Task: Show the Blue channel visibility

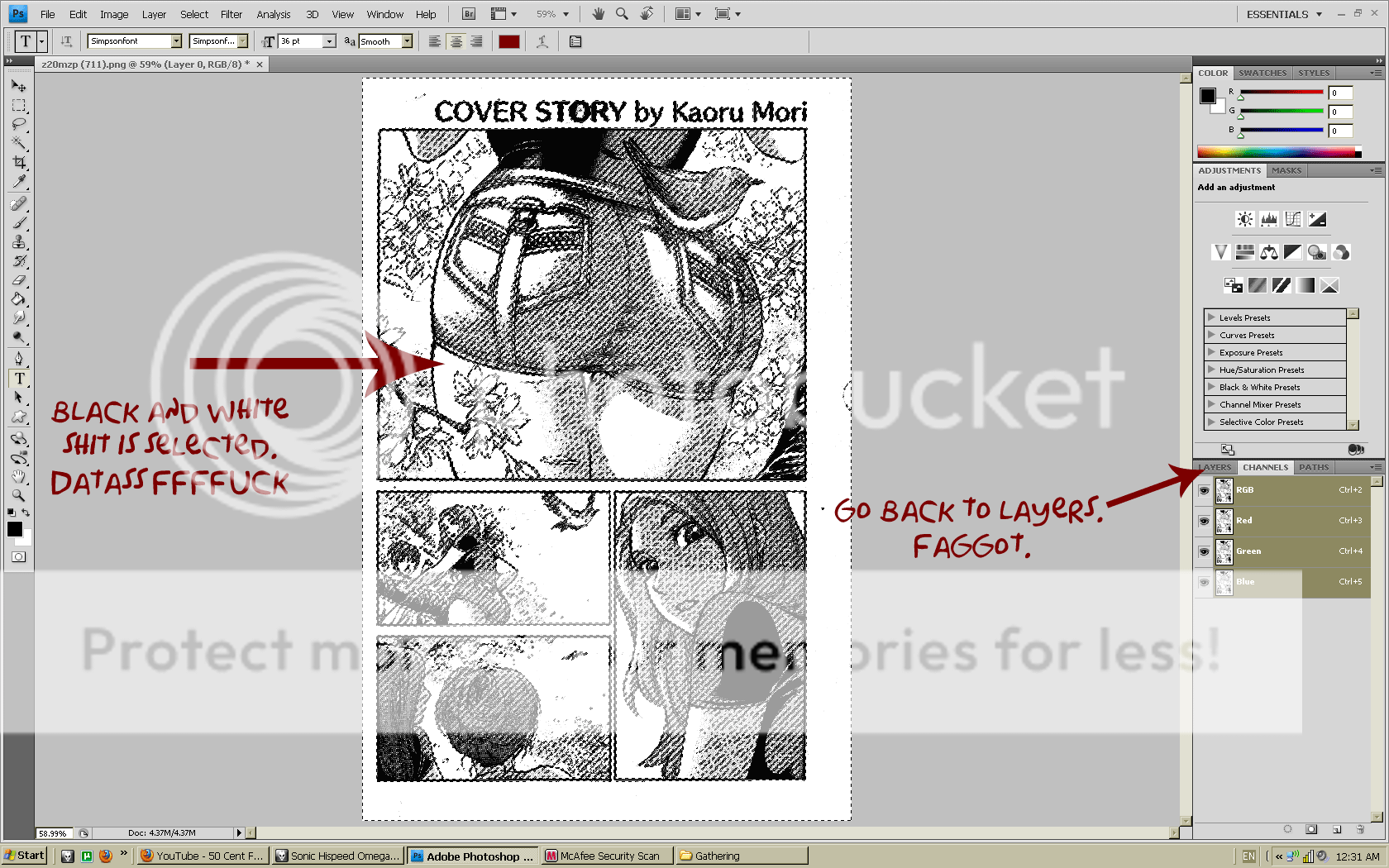Action: [x=1204, y=582]
